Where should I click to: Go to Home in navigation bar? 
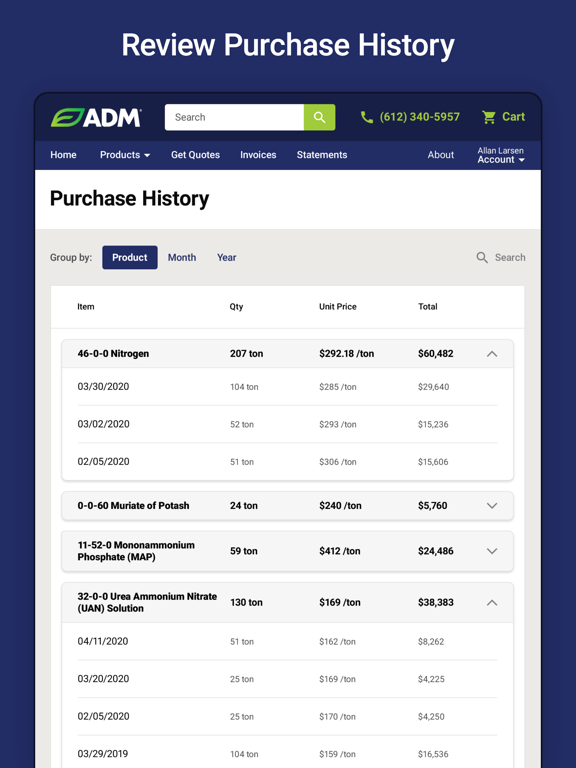click(x=63, y=155)
